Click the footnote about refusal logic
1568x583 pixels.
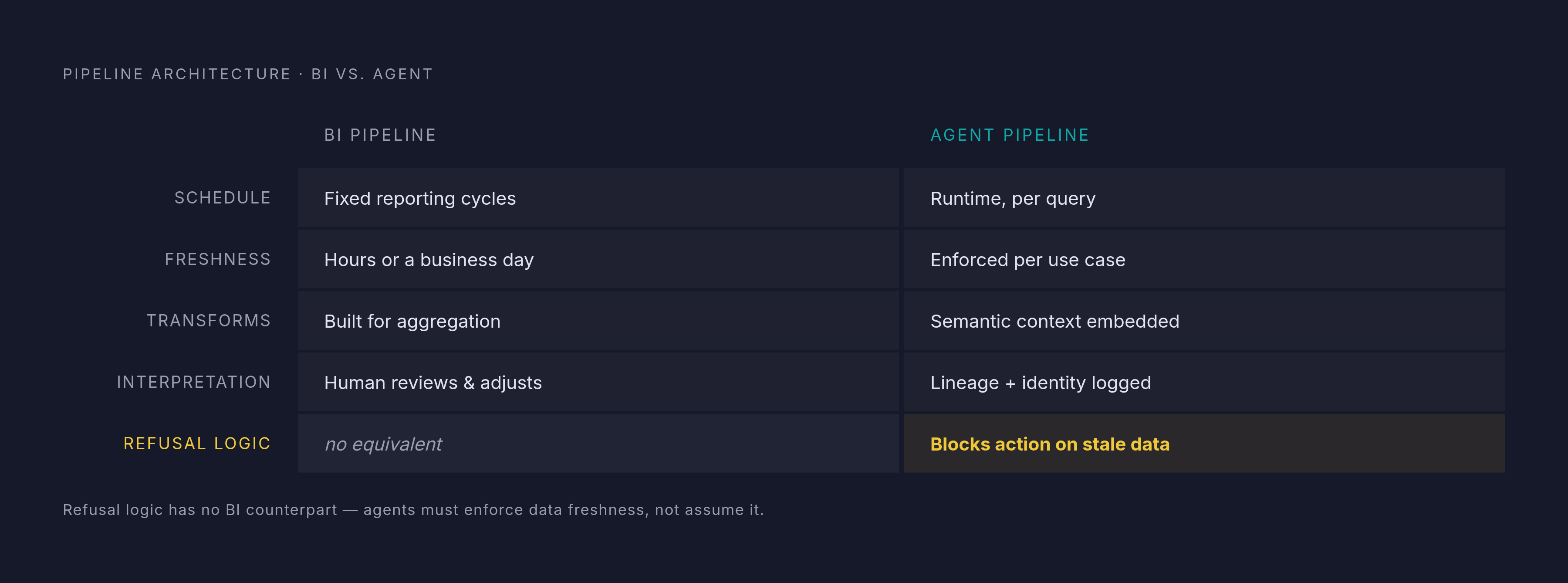tap(413, 510)
